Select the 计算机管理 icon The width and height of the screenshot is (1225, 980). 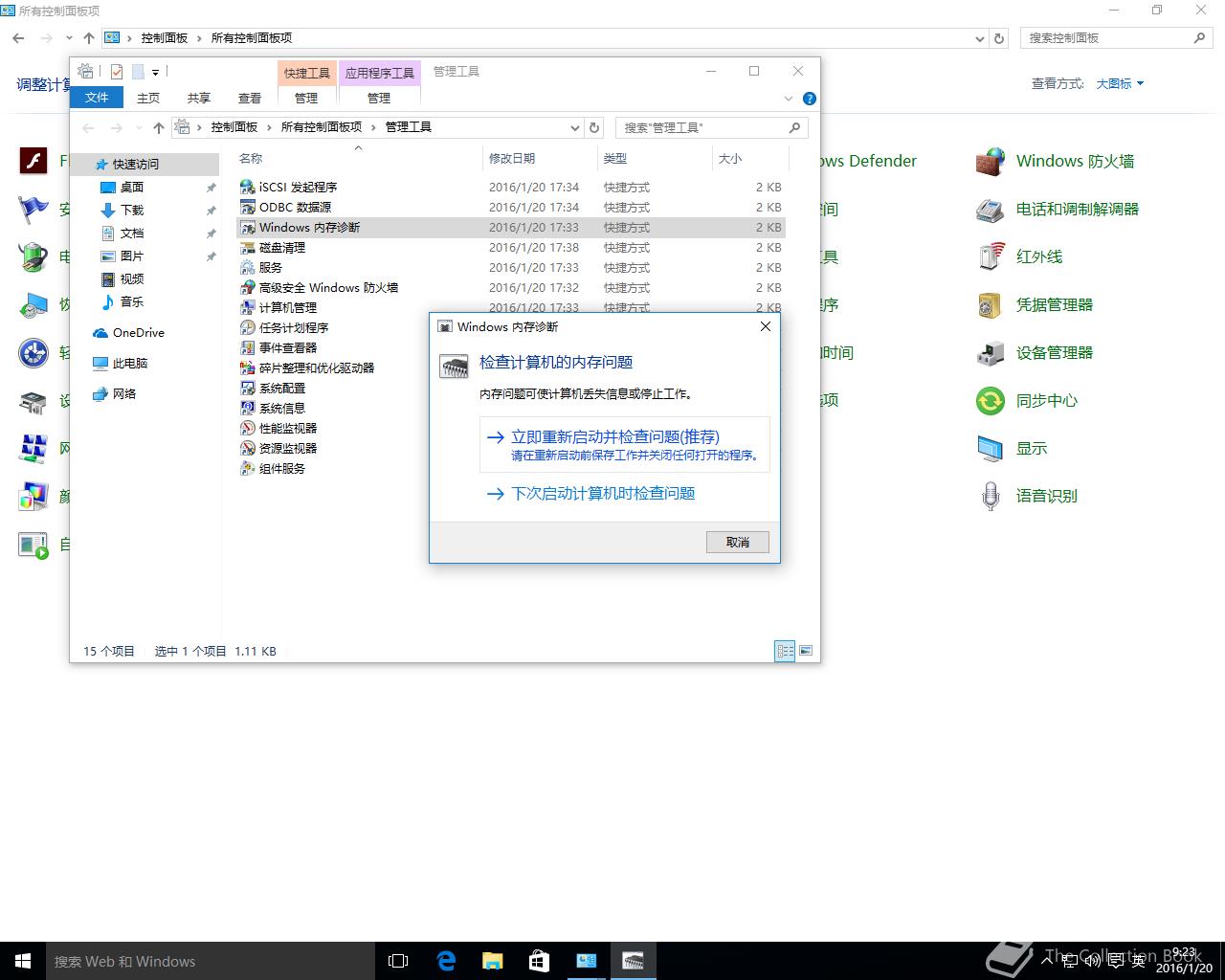click(248, 307)
